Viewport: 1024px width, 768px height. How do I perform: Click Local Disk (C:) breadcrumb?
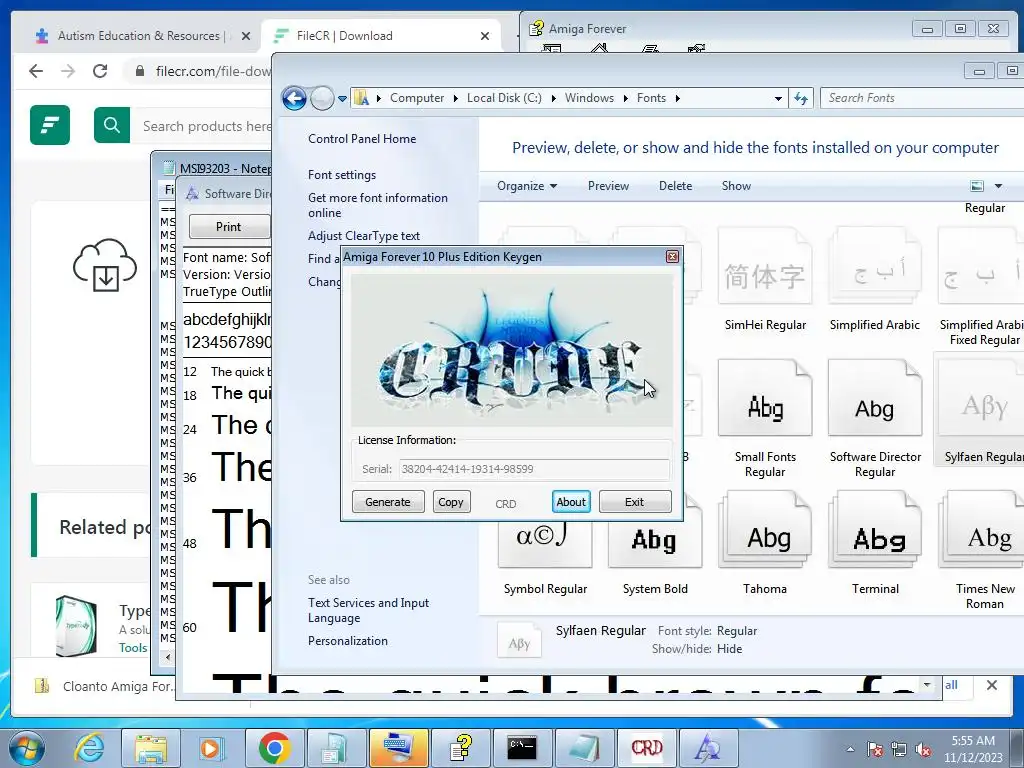504,98
